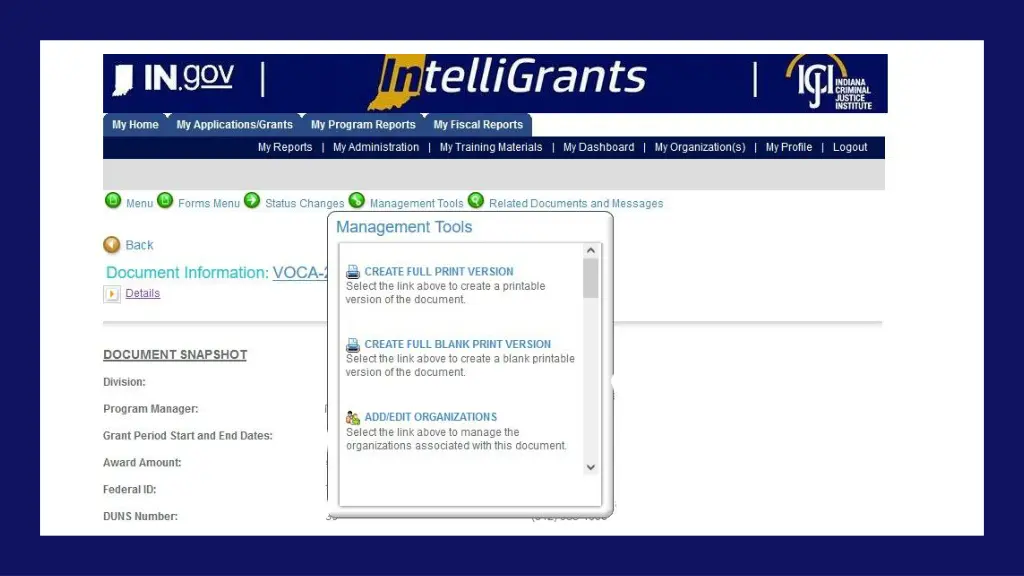
Task: Open the My Applications/Grants tab
Action: [234, 125]
